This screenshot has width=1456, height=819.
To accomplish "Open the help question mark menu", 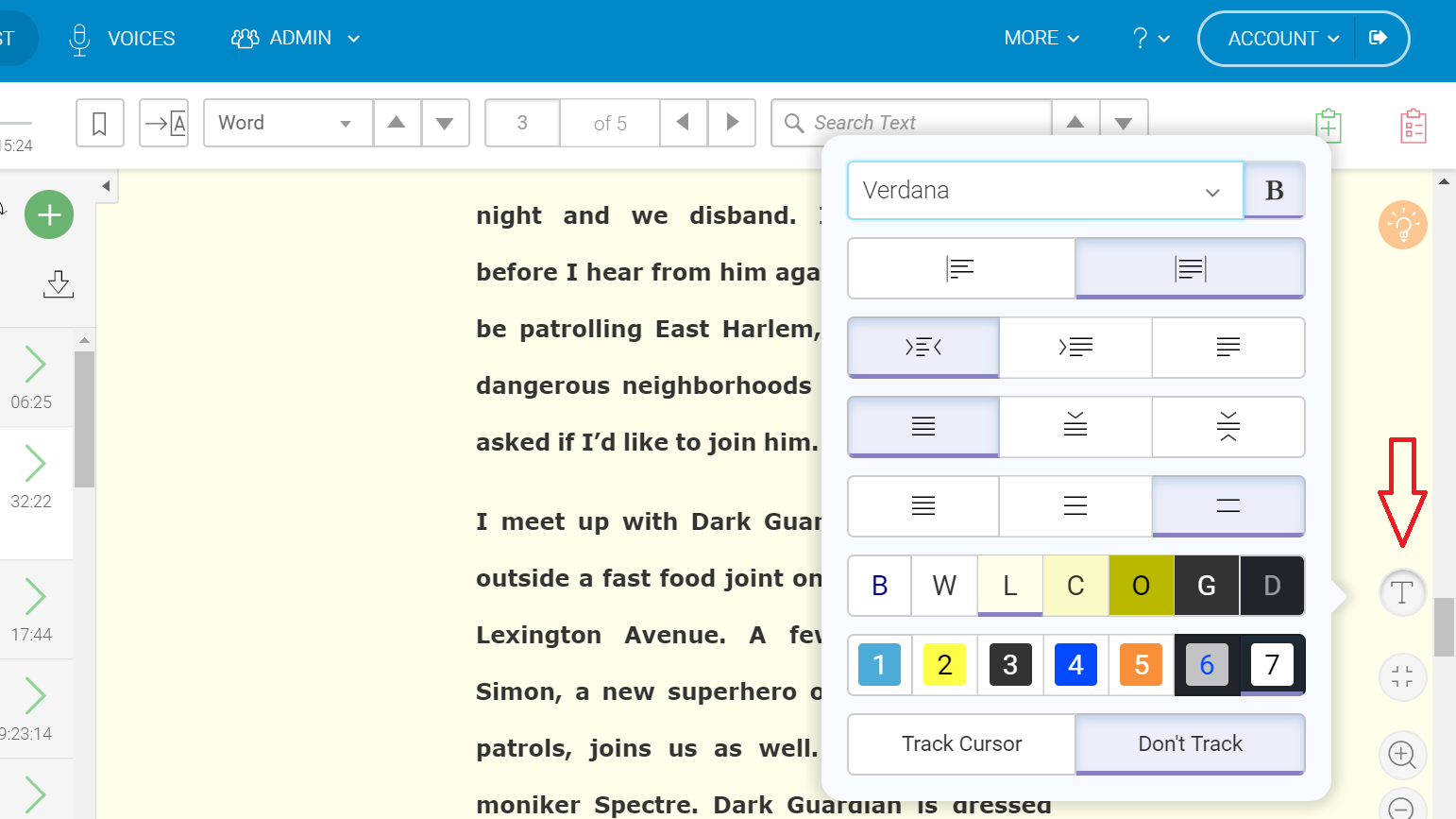I will coord(1150,39).
